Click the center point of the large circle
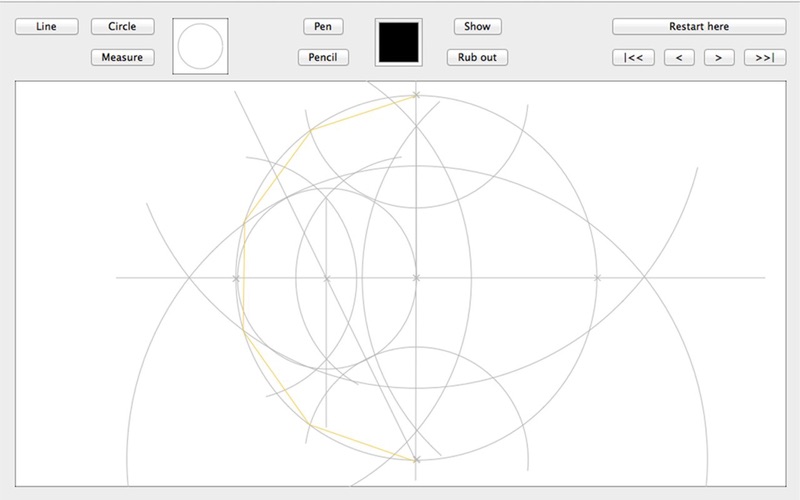The width and height of the screenshot is (800, 500). click(x=416, y=278)
